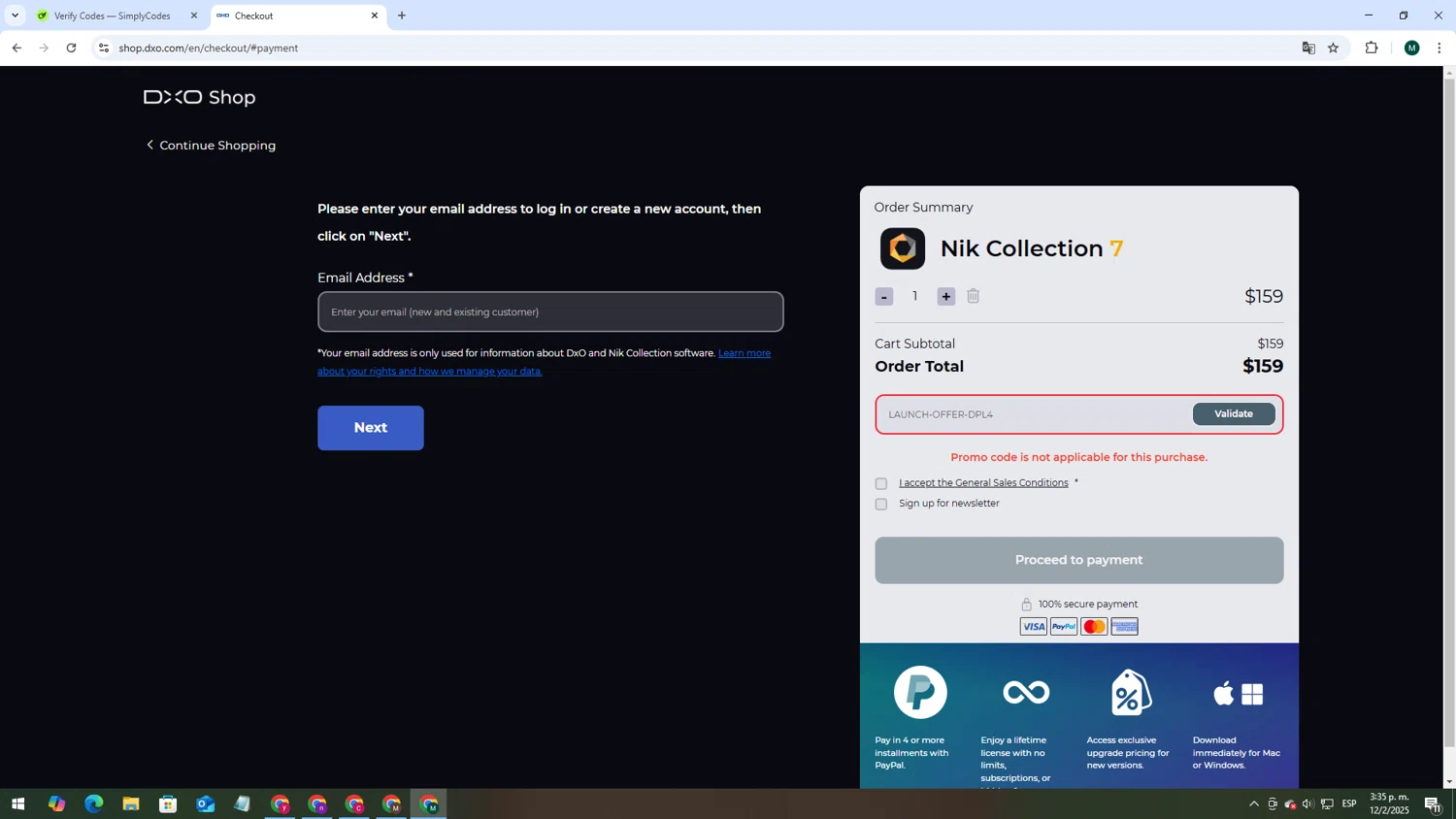The height and width of the screenshot is (819, 1456).
Task: Click the DxO Shop logo
Action: coord(200,97)
